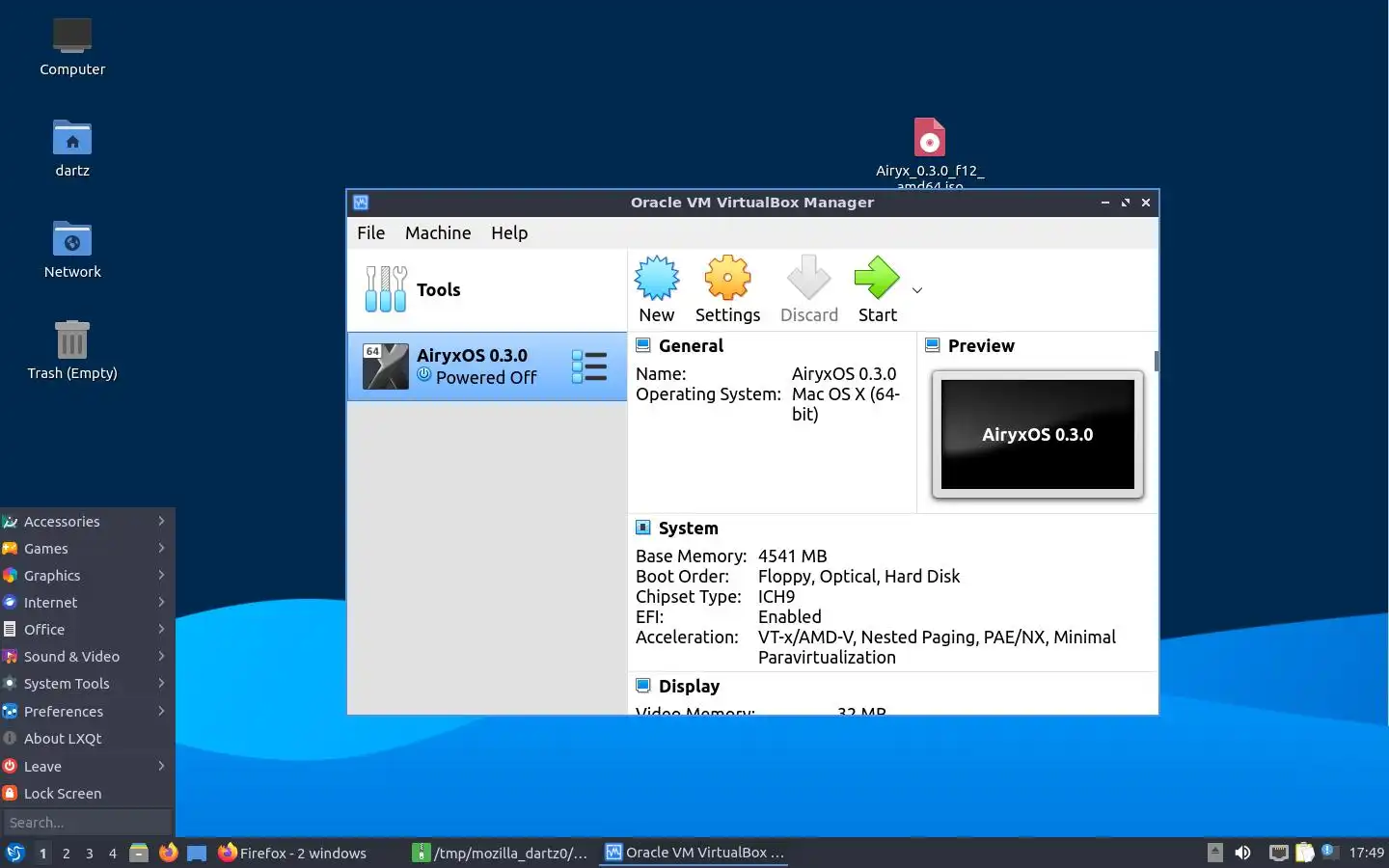Click the show desktop taskbar icon
The width and height of the screenshot is (1389, 868).
(197, 853)
